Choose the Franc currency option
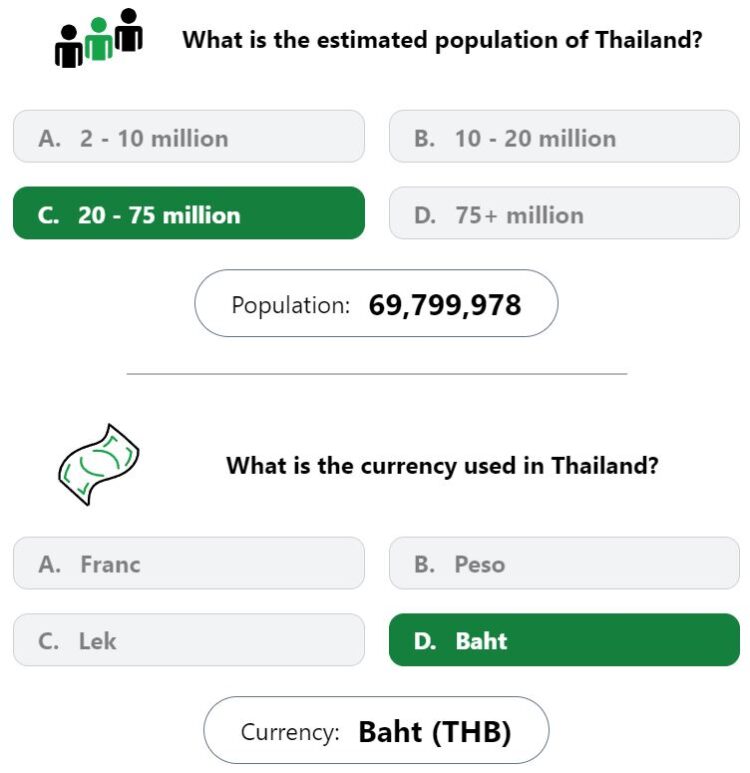750x773 pixels. [x=189, y=563]
